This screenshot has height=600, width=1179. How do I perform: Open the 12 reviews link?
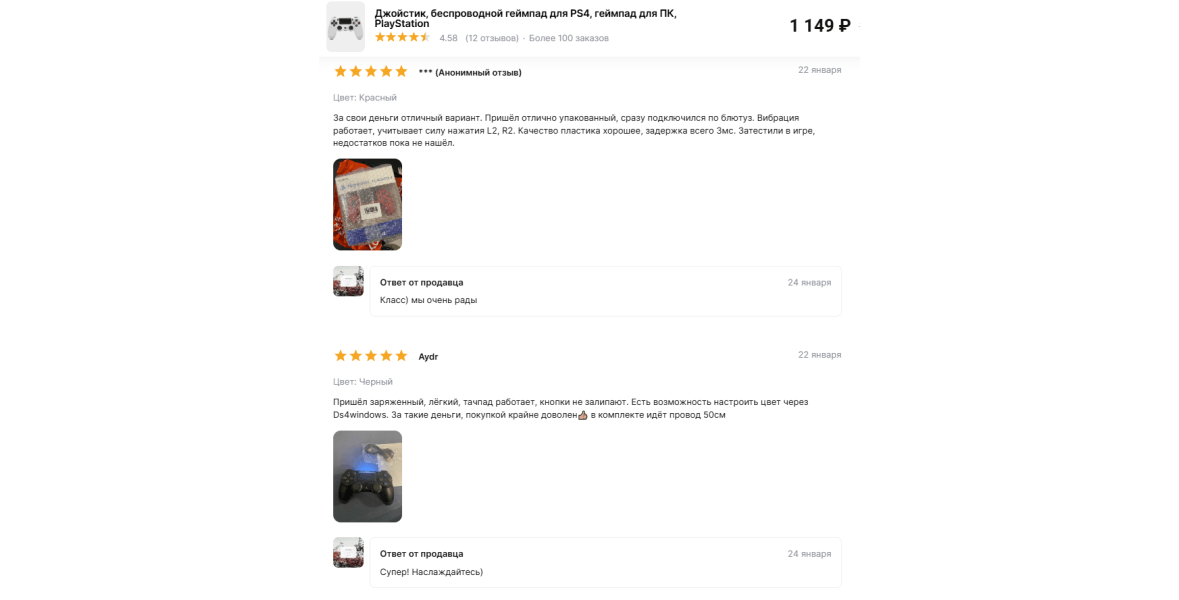[492, 38]
